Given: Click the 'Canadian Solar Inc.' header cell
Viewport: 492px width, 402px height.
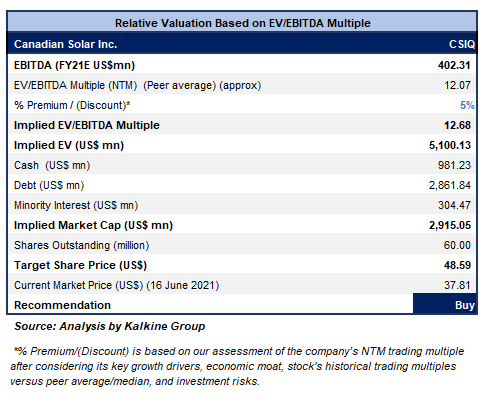Looking at the screenshot, I should [x=66, y=44].
